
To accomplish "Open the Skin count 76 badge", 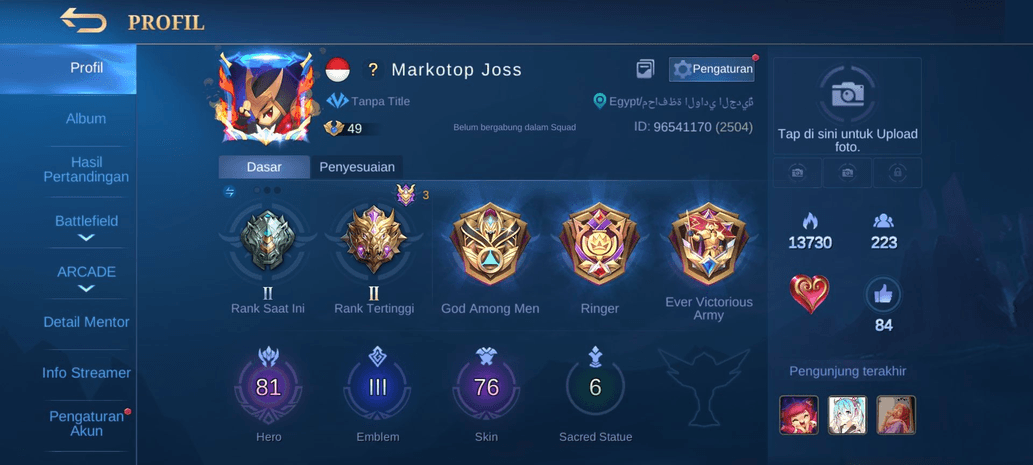I will pyautogui.click(x=486, y=387).
